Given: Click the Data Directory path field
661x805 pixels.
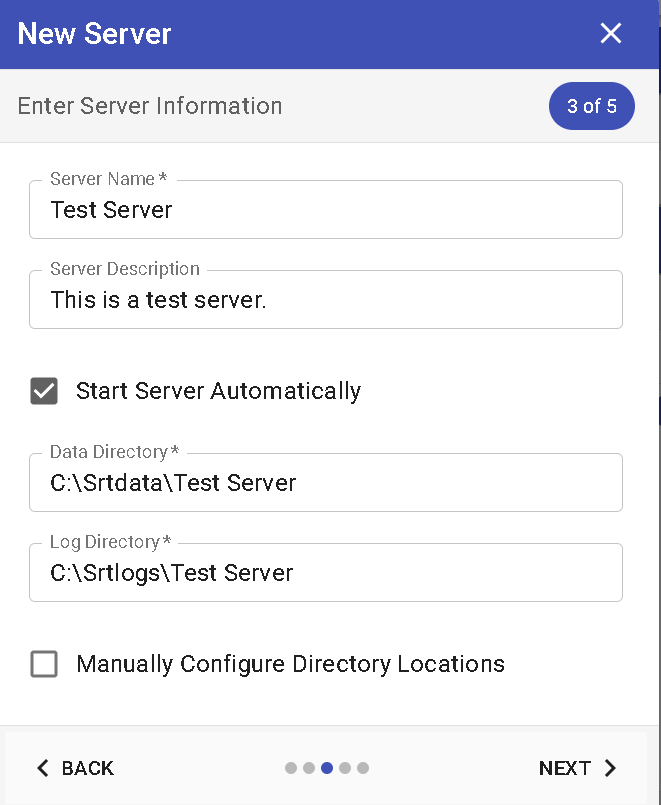Looking at the screenshot, I should [x=325, y=482].
